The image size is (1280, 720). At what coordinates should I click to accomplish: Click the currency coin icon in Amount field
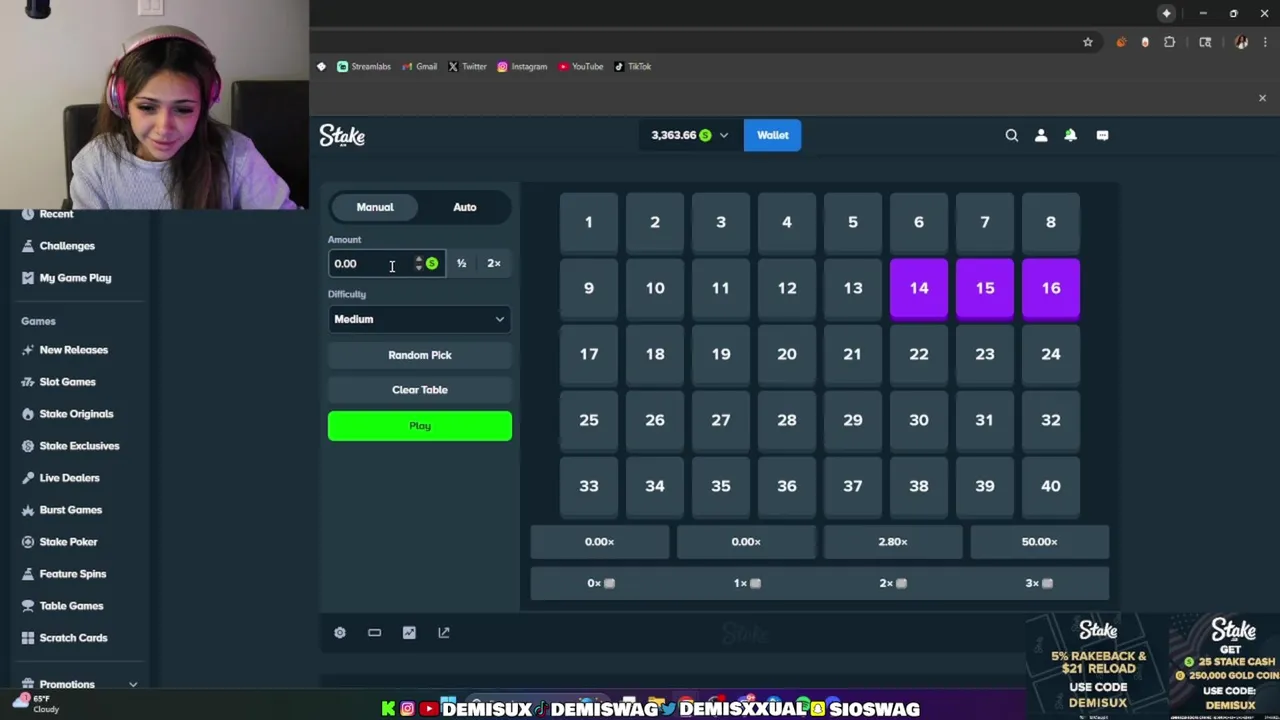(x=432, y=264)
